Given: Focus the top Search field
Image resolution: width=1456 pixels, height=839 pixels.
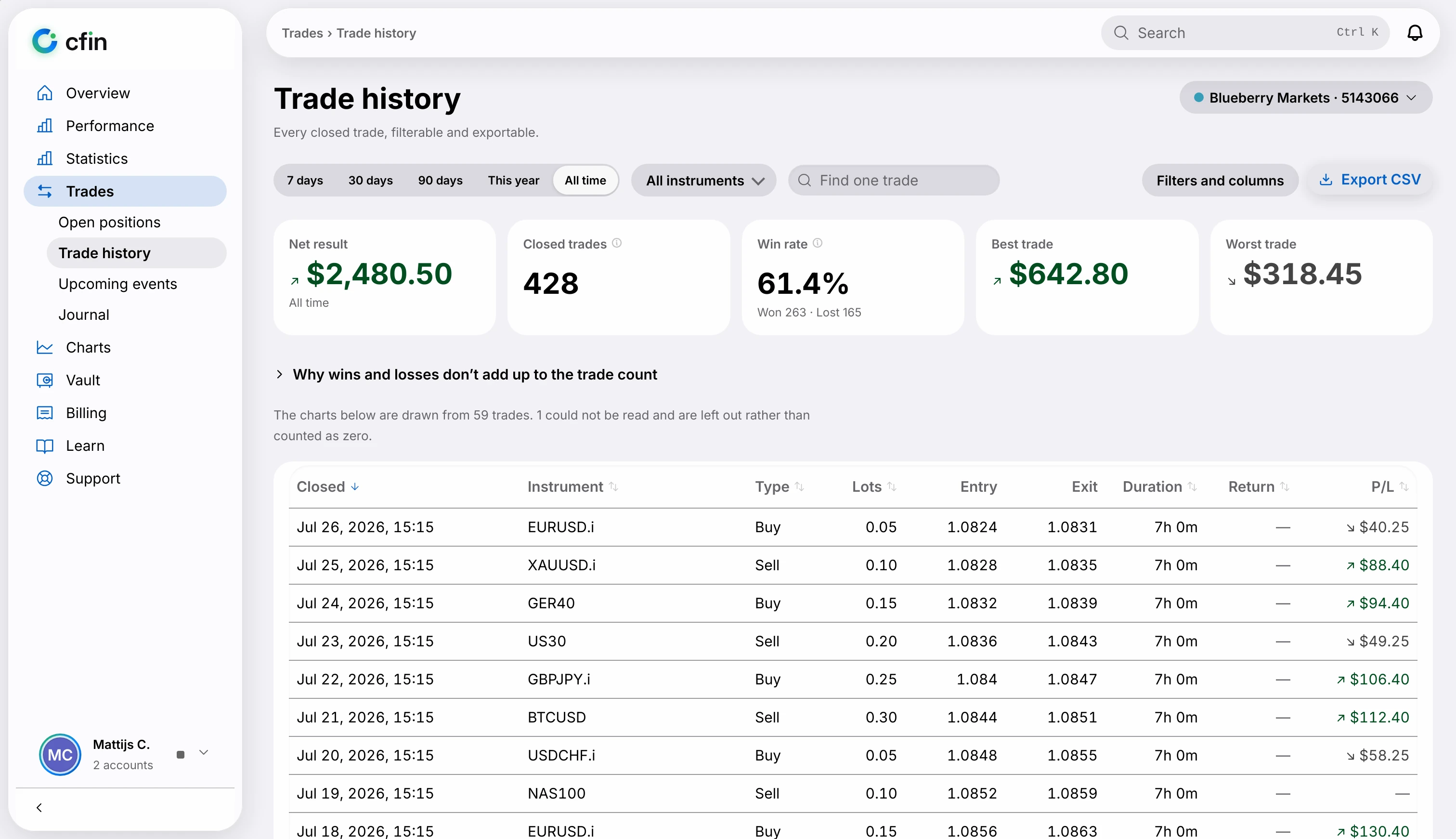Looking at the screenshot, I should tap(1245, 33).
